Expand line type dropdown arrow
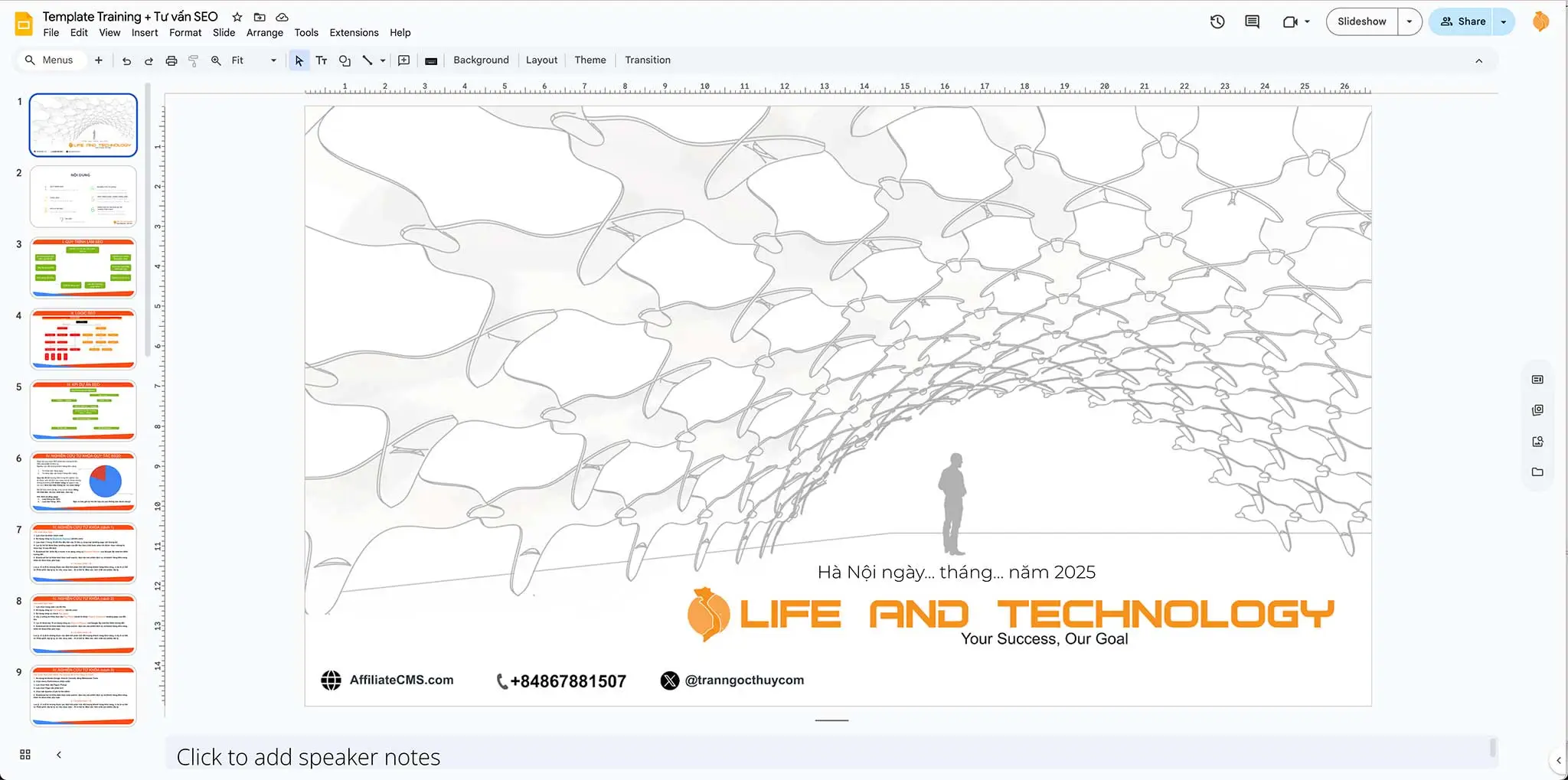The width and height of the screenshot is (1568, 780). [383, 60]
